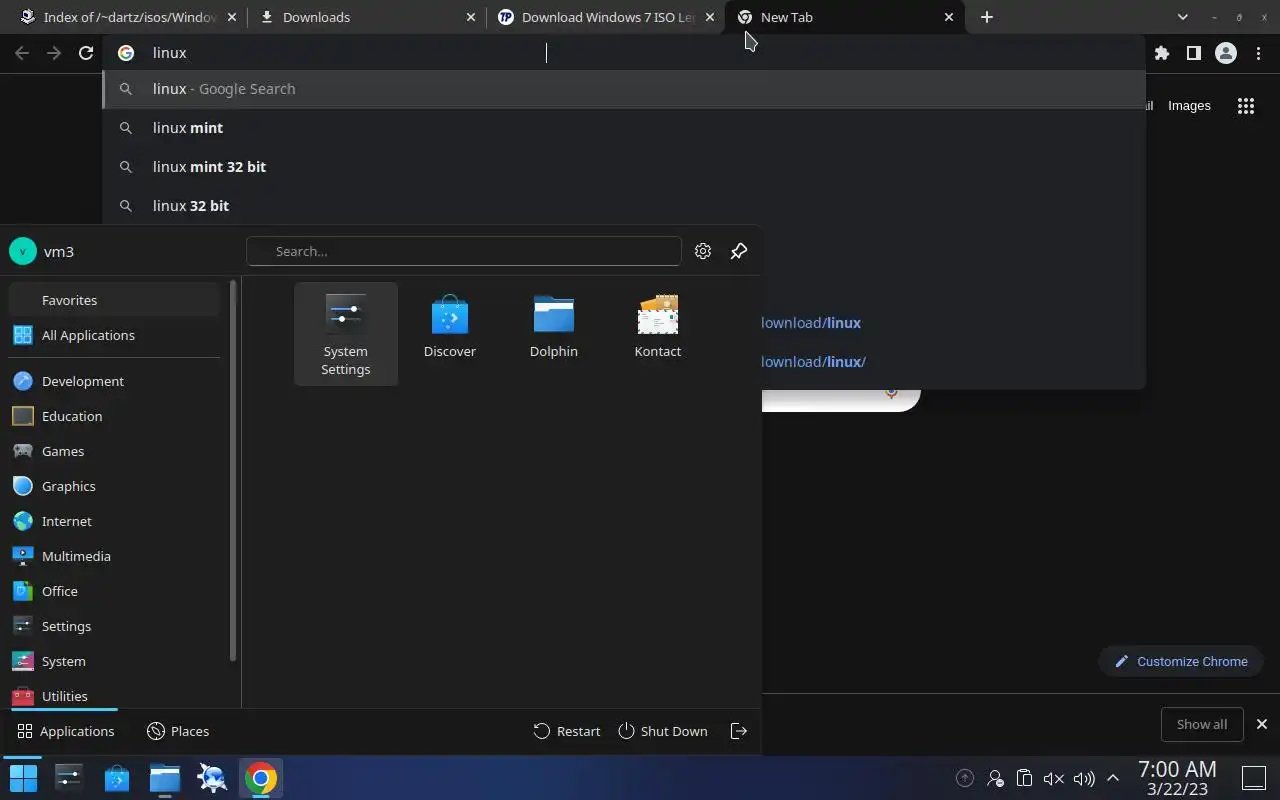The width and height of the screenshot is (1280, 800).
Task: Click the launcher Search field
Action: tap(464, 251)
